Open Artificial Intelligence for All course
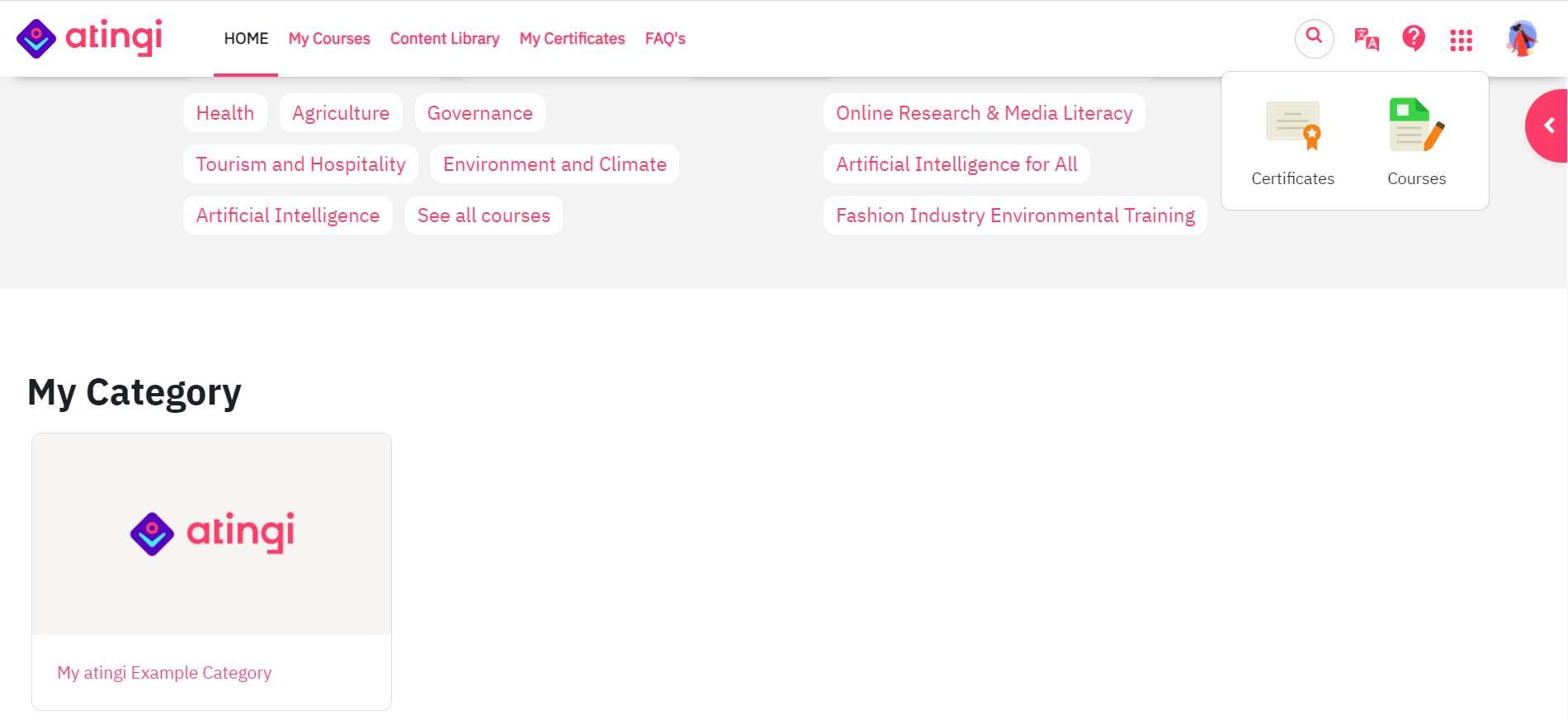This screenshot has height=720, width=1568. click(956, 164)
